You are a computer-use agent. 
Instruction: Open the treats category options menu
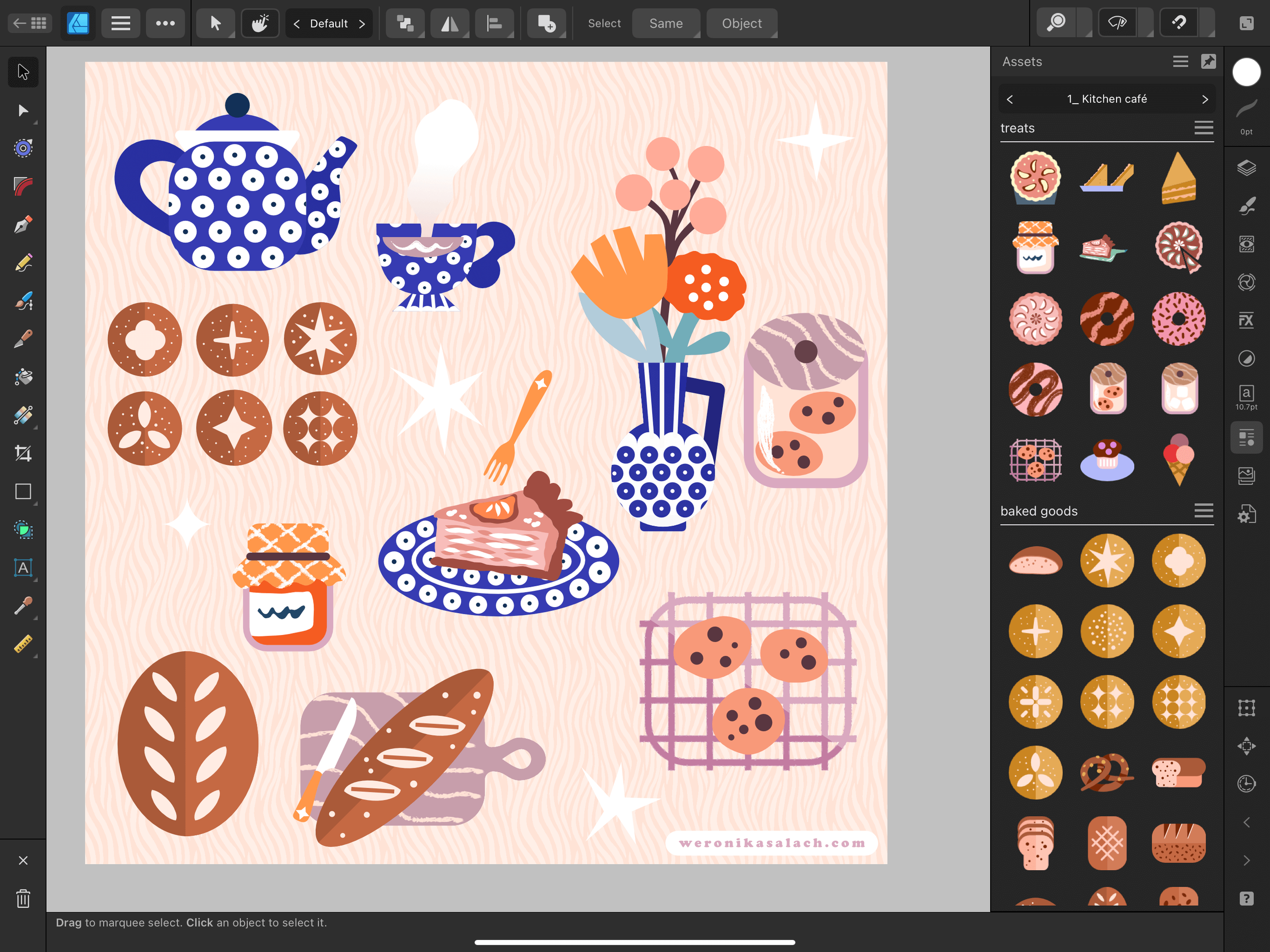(x=1203, y=128)
